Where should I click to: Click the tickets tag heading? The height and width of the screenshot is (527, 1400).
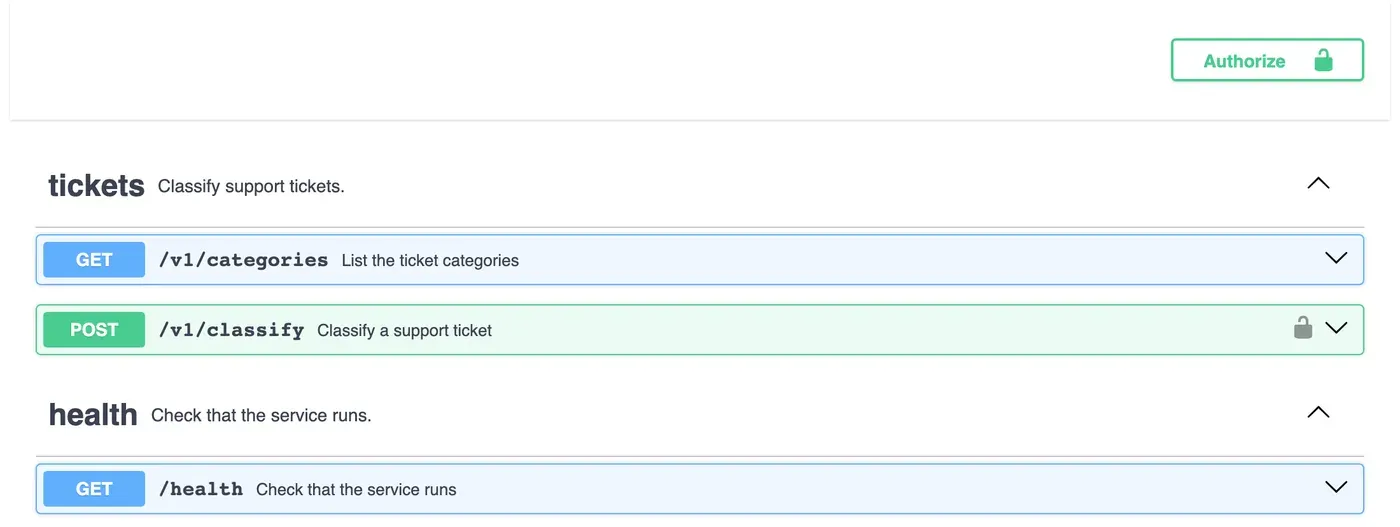[x=96, y=185]
